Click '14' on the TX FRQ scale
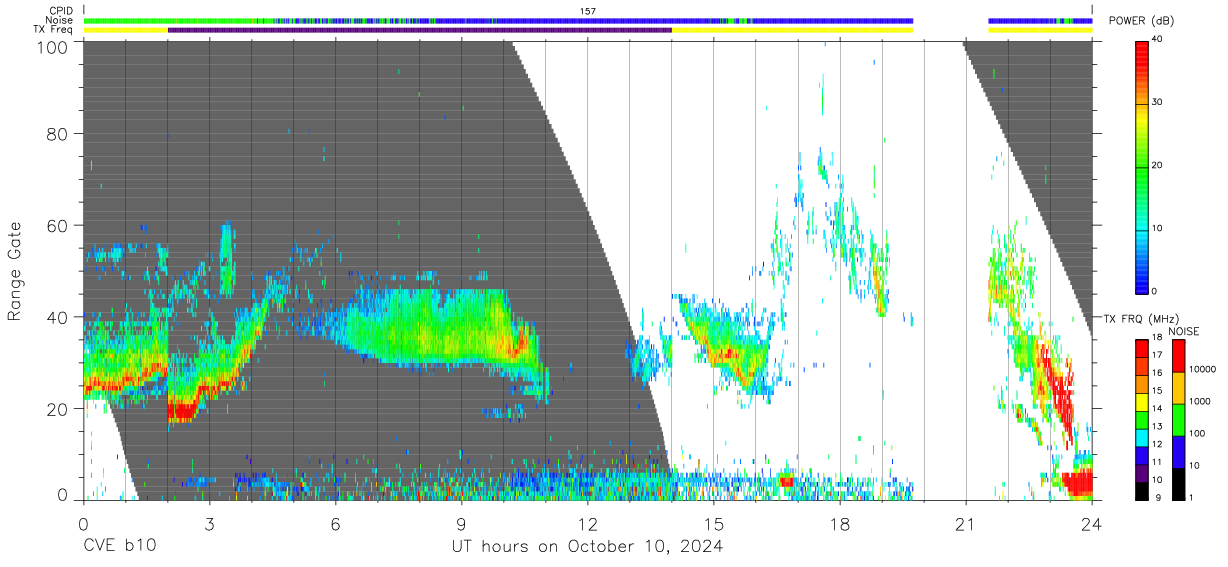This screenshot has height=567, width=1228. [1158, 408]
